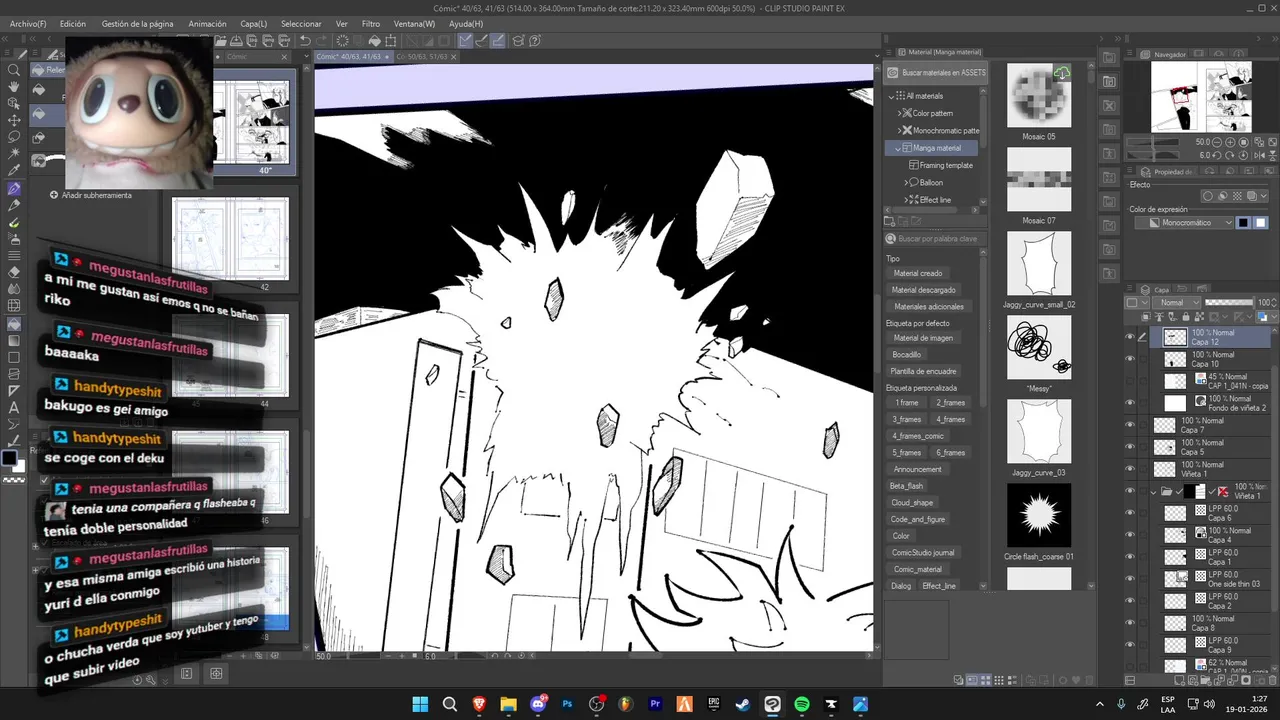Viewport: 1280px width, 720px height.
Task: Open Steam from the taskbar
Action: tap(743, 704)
